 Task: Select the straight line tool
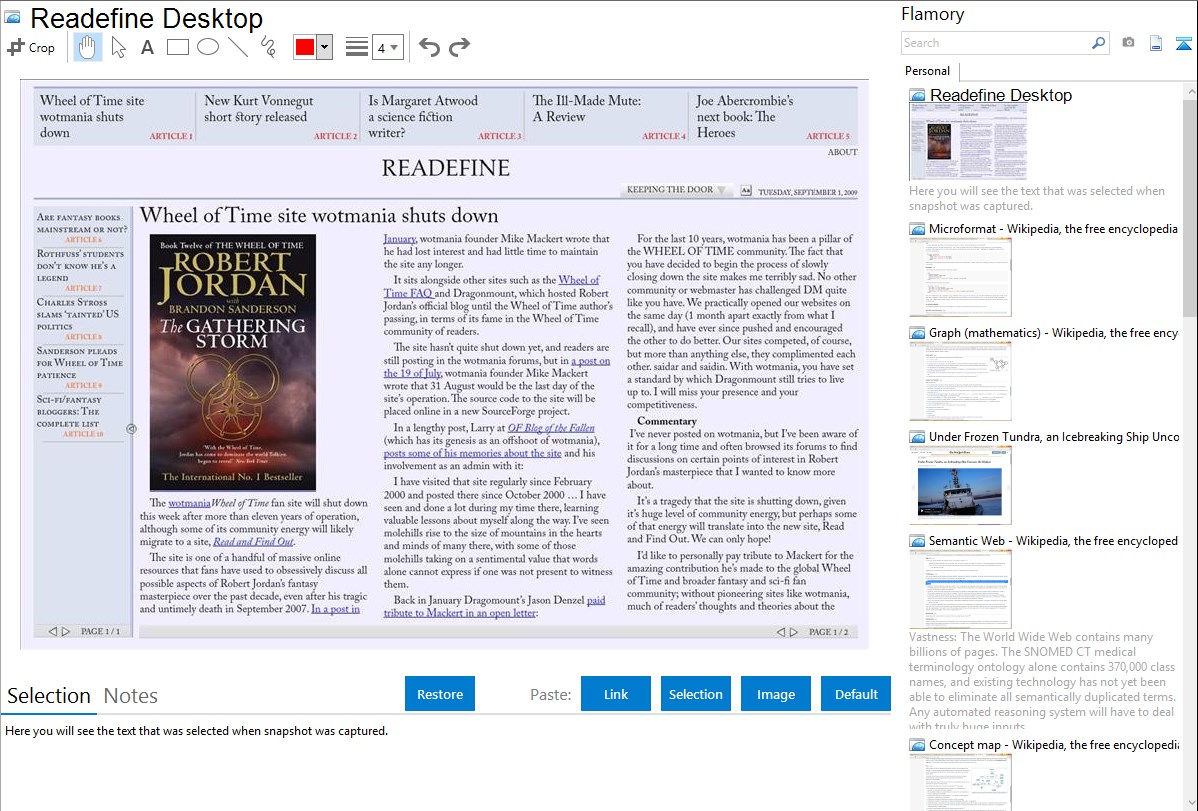238,47
